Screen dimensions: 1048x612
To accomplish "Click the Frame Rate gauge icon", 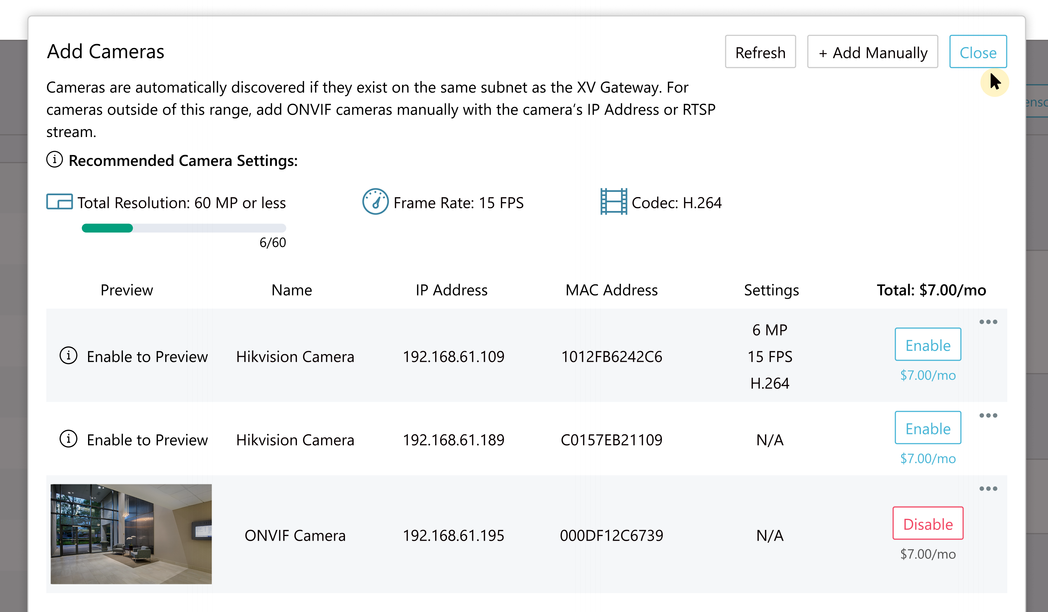I will point(375,202).
